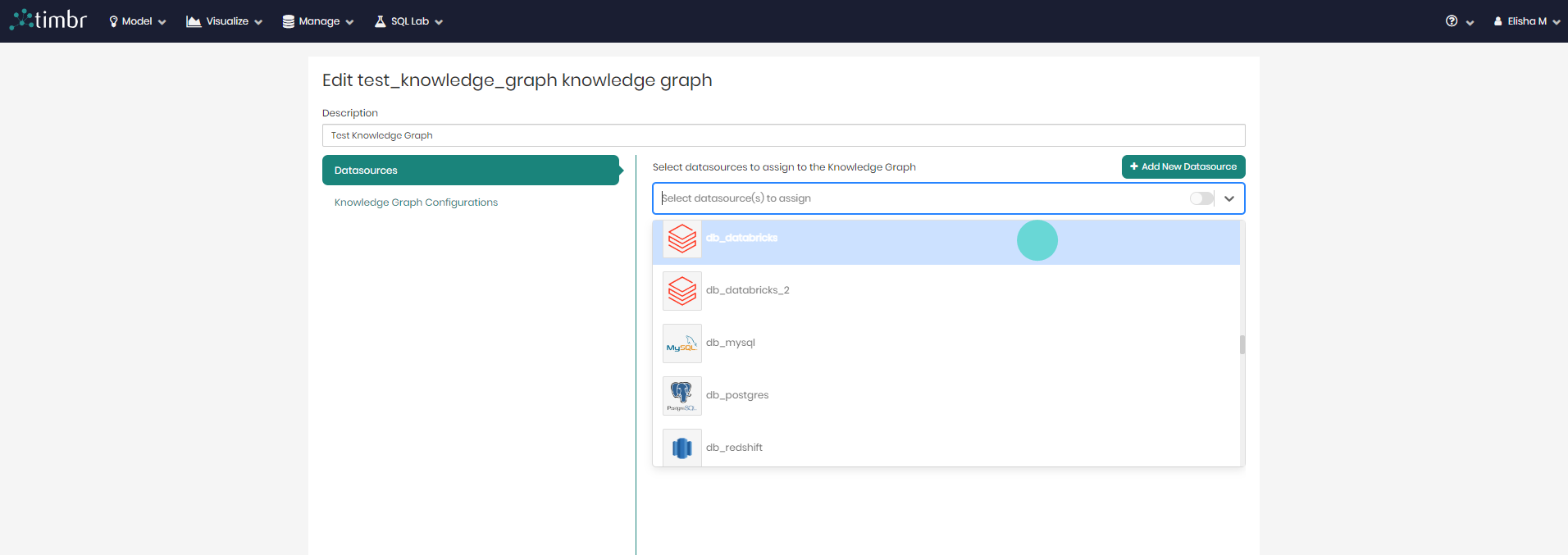
Task: Select db_postgres option from the list
Action: 737,395
